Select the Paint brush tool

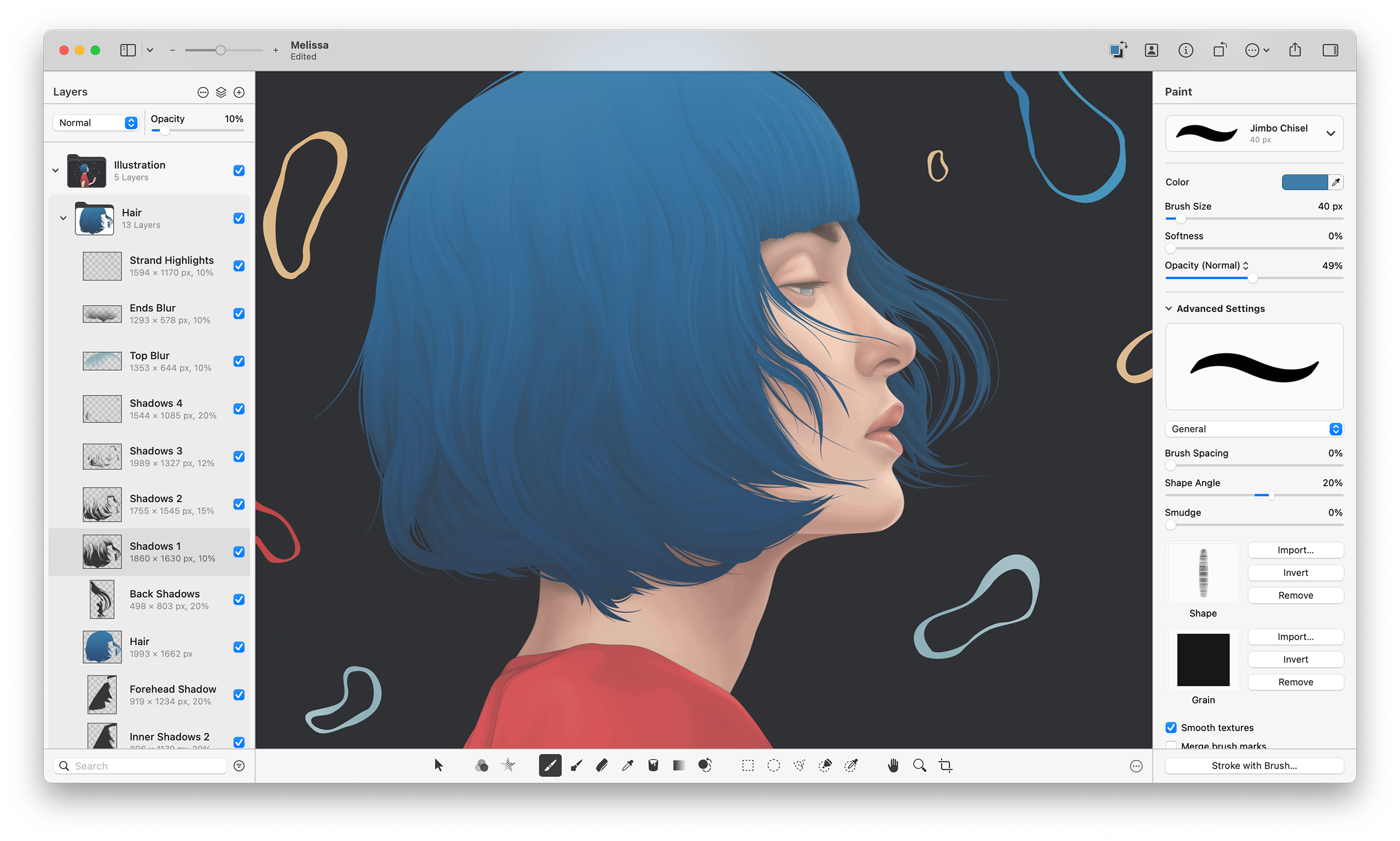tap(550, 766)
